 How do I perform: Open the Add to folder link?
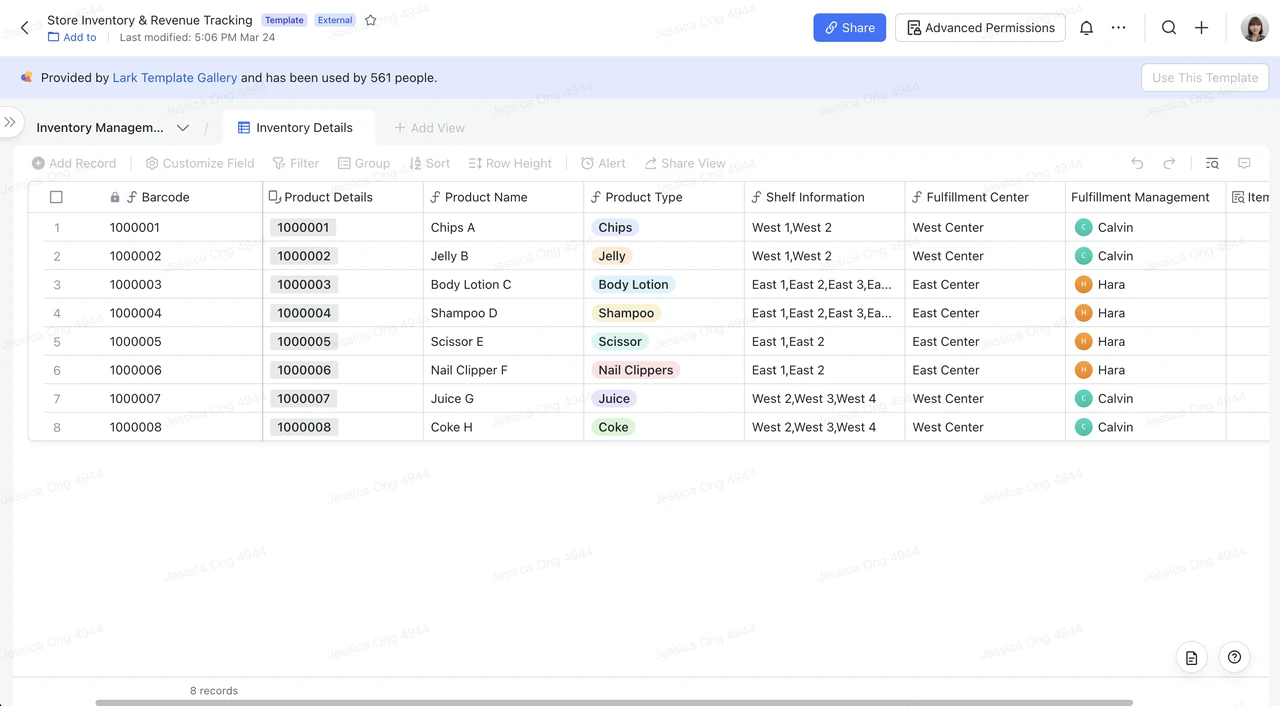tap(72, 37)
